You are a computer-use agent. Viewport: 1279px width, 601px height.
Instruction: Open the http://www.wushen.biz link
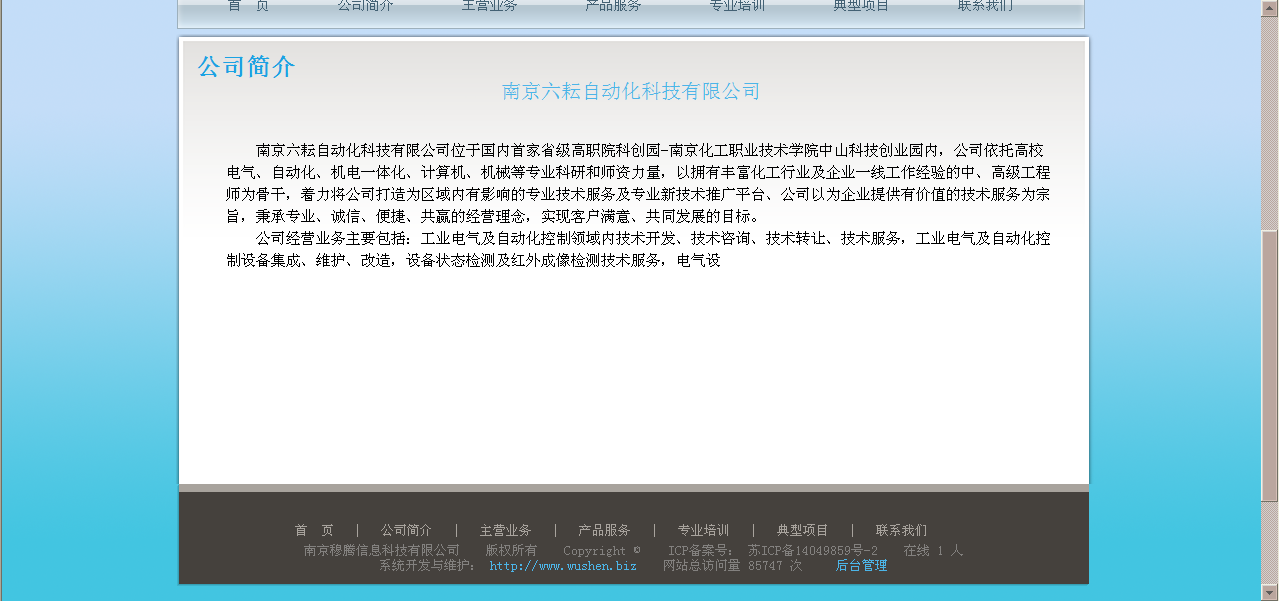coord(563,566)
